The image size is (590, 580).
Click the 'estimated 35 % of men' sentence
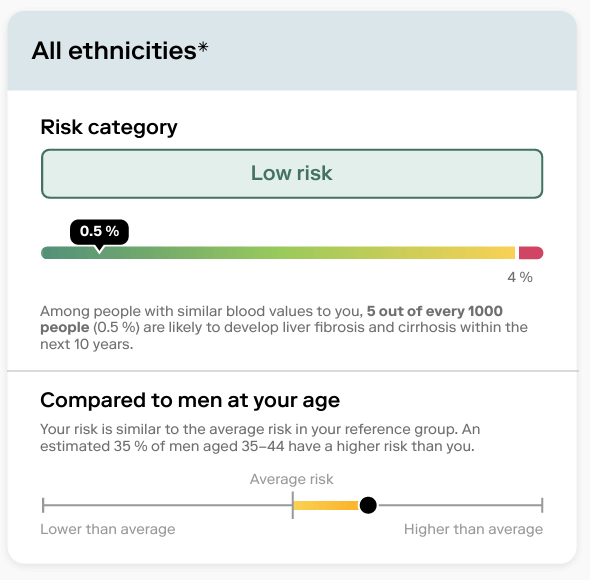[x=257, y=446]
